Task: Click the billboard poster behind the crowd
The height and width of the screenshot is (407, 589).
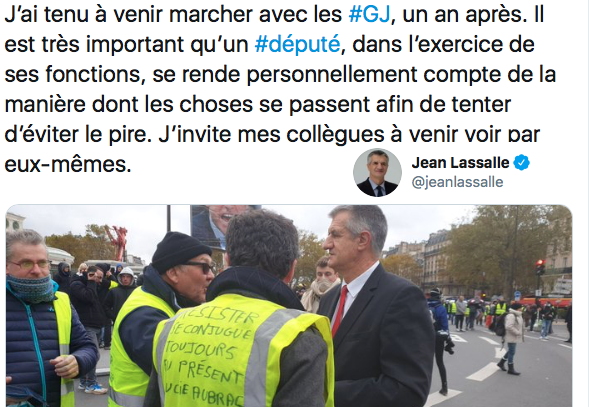Action: coord(216,225)
